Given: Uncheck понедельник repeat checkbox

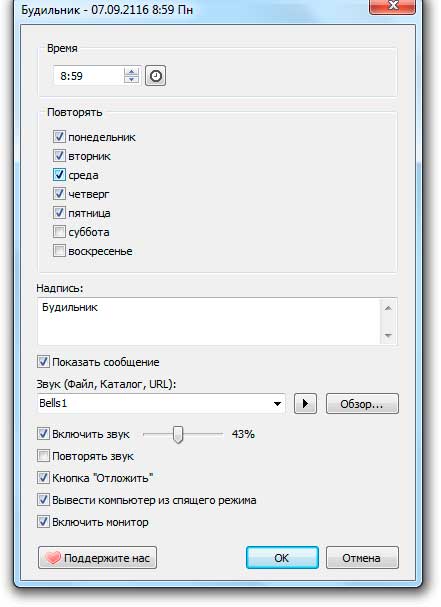Looking at the screenshot, I should pos(59,137).
